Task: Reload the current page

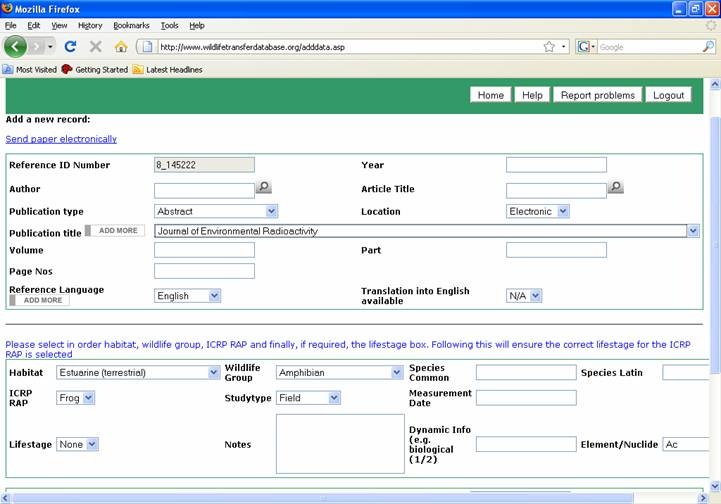Action: pyautogui.click(x=70, y=46)
